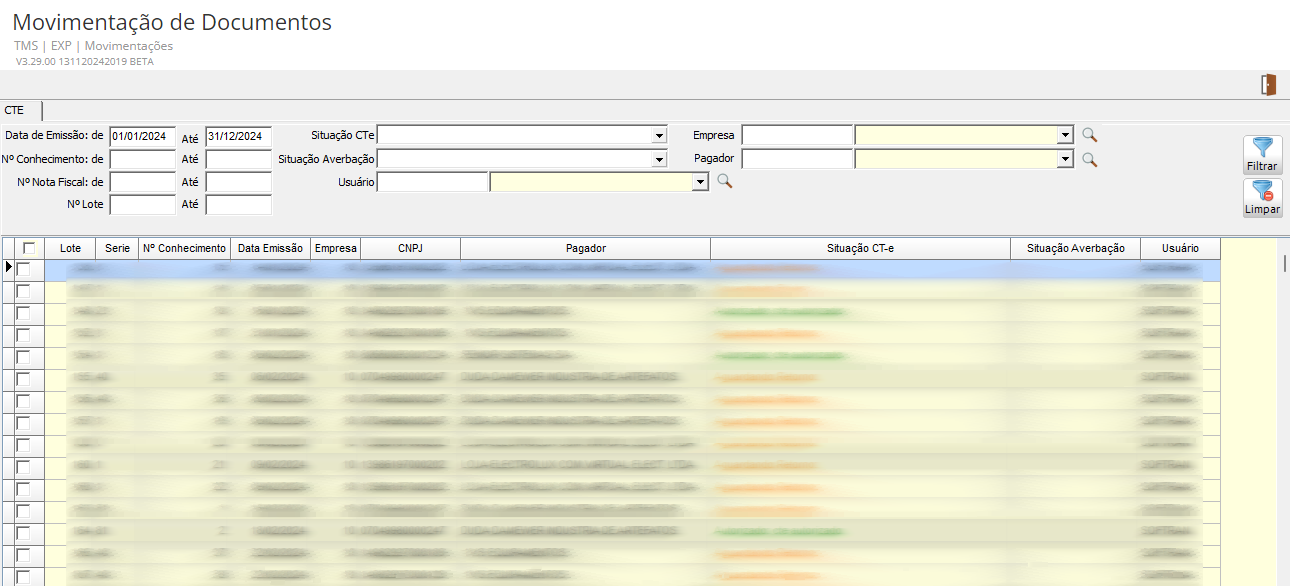The image size is (1290, 586).
Task: Click the Data de Emissão end date field
Action: tap(239, 136)
